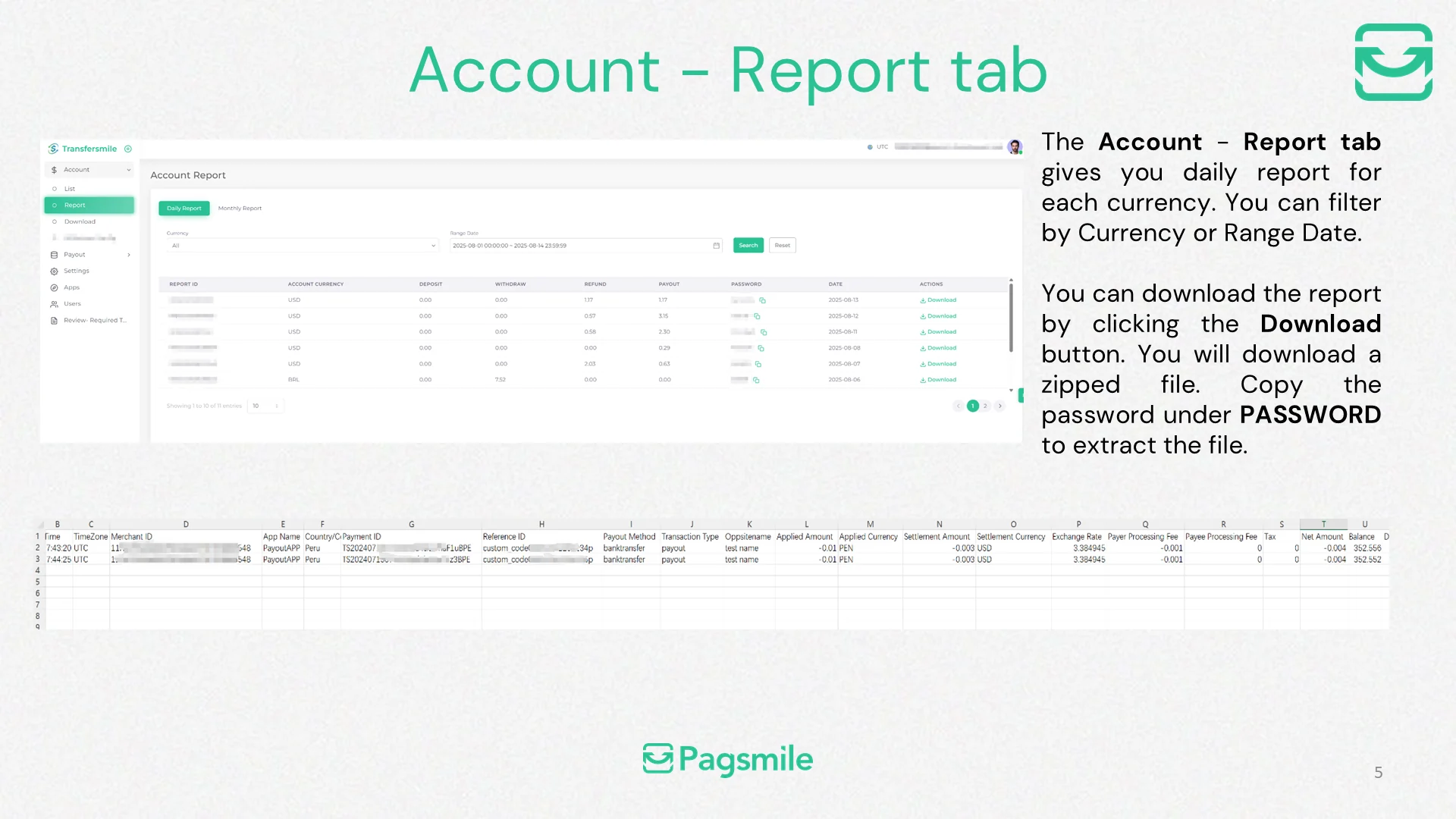Select column T header in the spreadsheet
This screenshot has width=1456, height=819.
click(x=1324, y=524)
